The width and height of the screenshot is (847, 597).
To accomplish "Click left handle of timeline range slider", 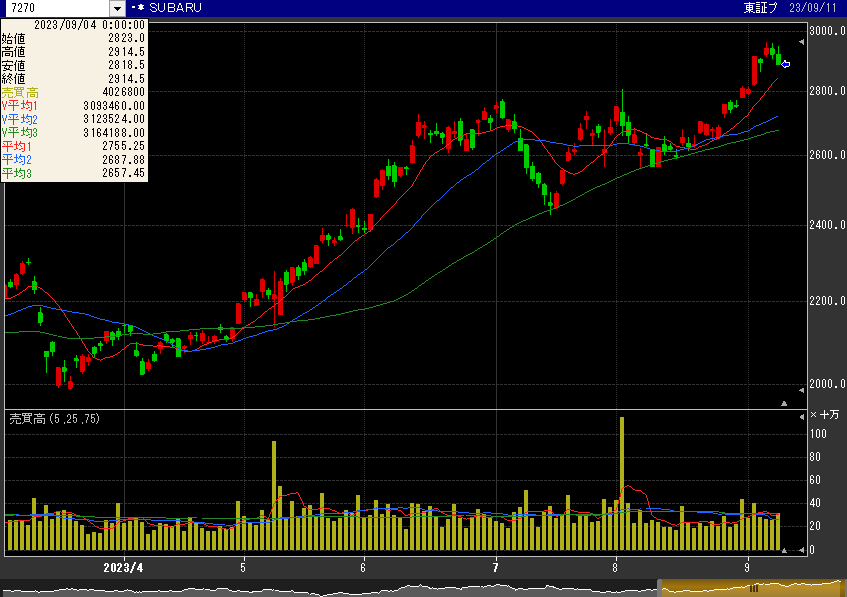I will pyautogui.click(x=659, y=586).
